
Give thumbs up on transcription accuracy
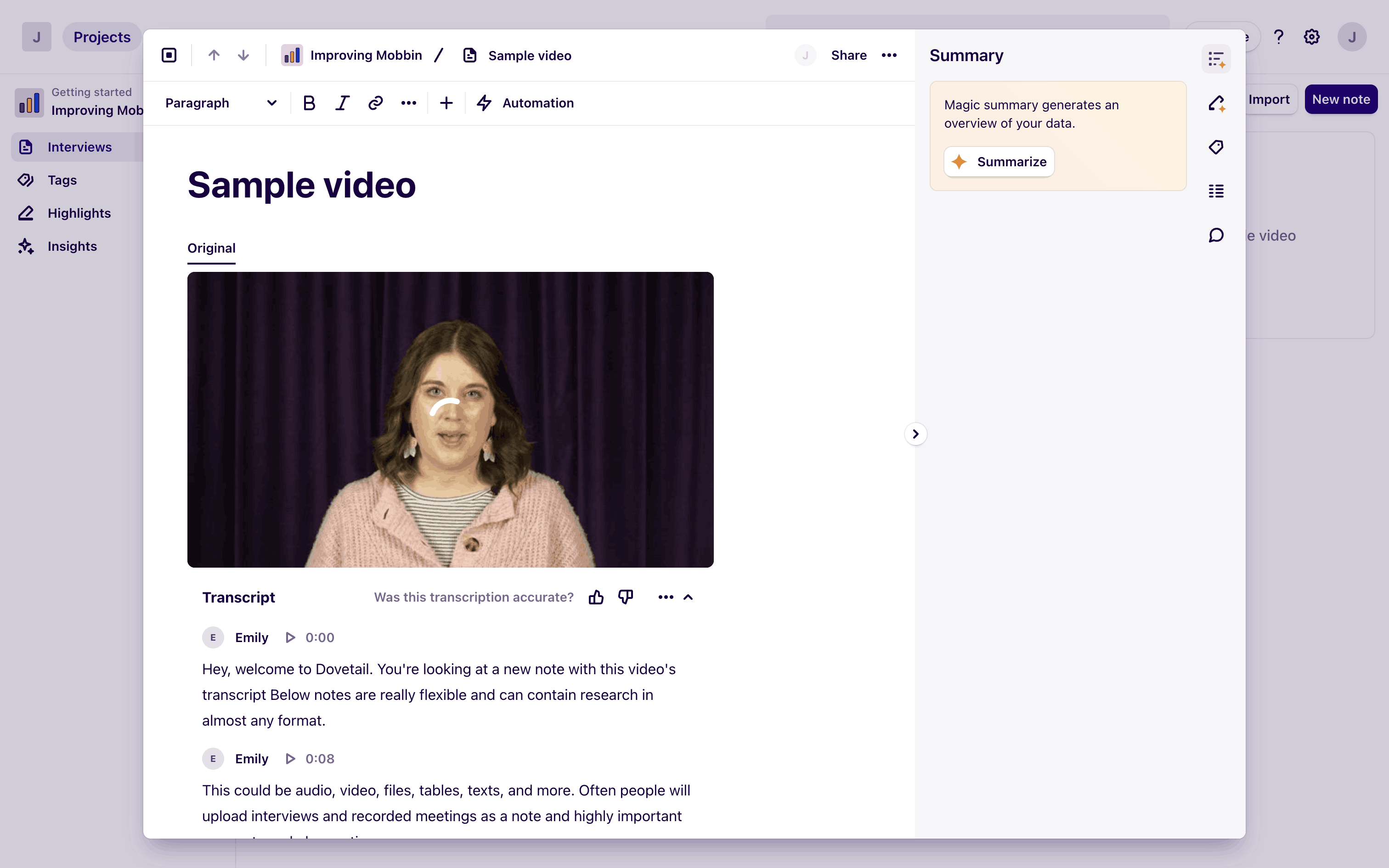(x=596, y=597)
